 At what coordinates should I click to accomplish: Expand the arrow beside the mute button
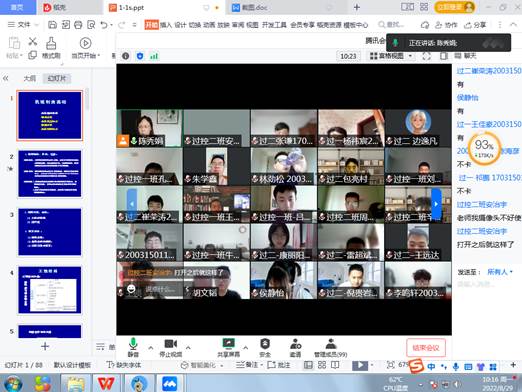[151, 348]
